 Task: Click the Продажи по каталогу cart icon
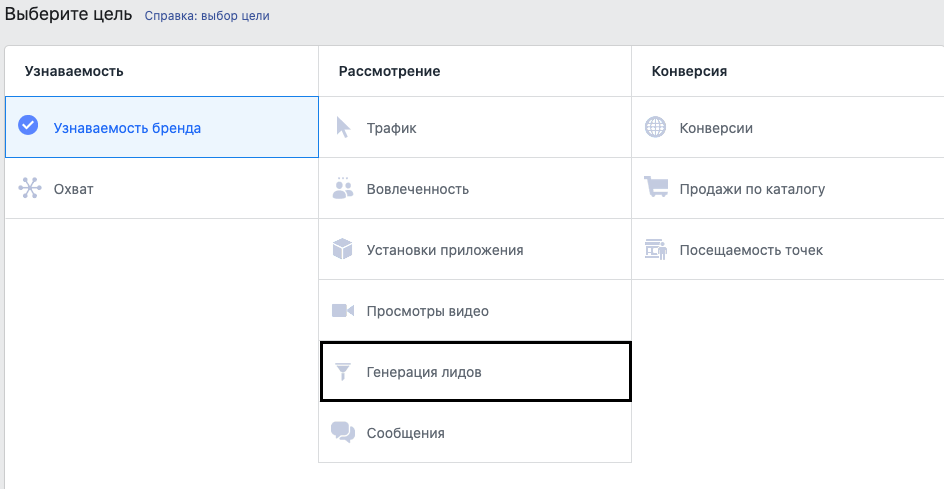tap(656, 187)
